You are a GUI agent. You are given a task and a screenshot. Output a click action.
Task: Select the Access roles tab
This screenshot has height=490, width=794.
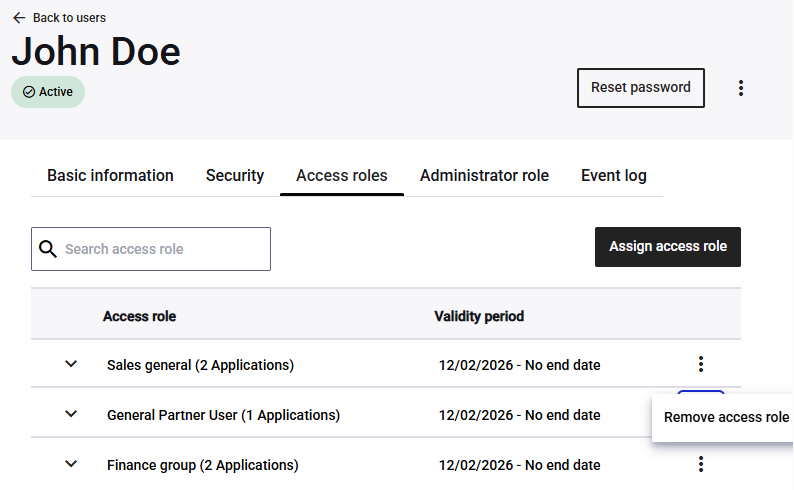tap(342, 175)
